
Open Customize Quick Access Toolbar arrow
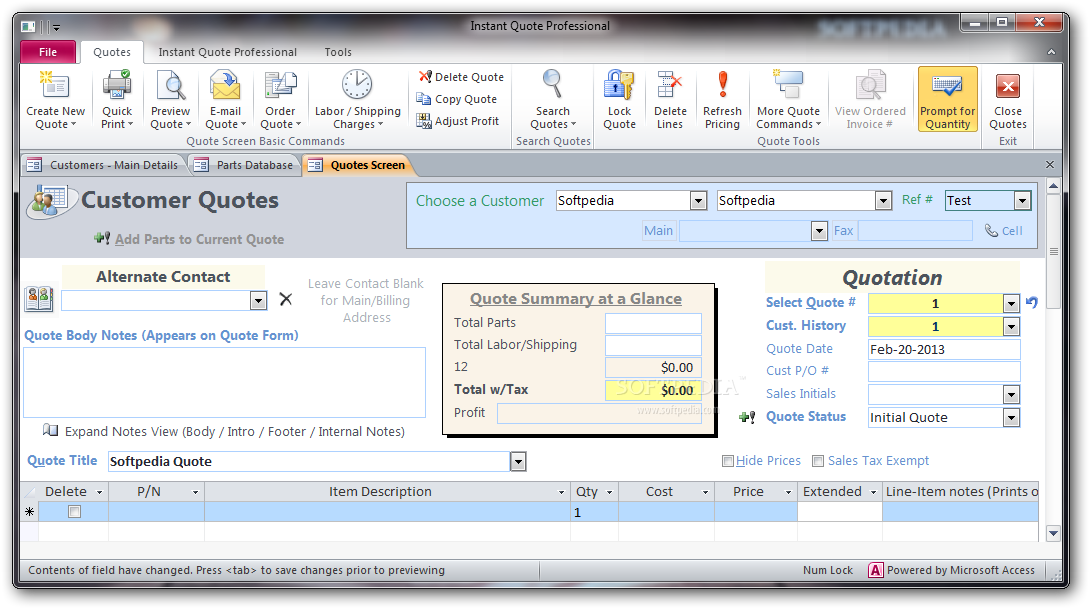pyautogui.click(x=56, y=28)
